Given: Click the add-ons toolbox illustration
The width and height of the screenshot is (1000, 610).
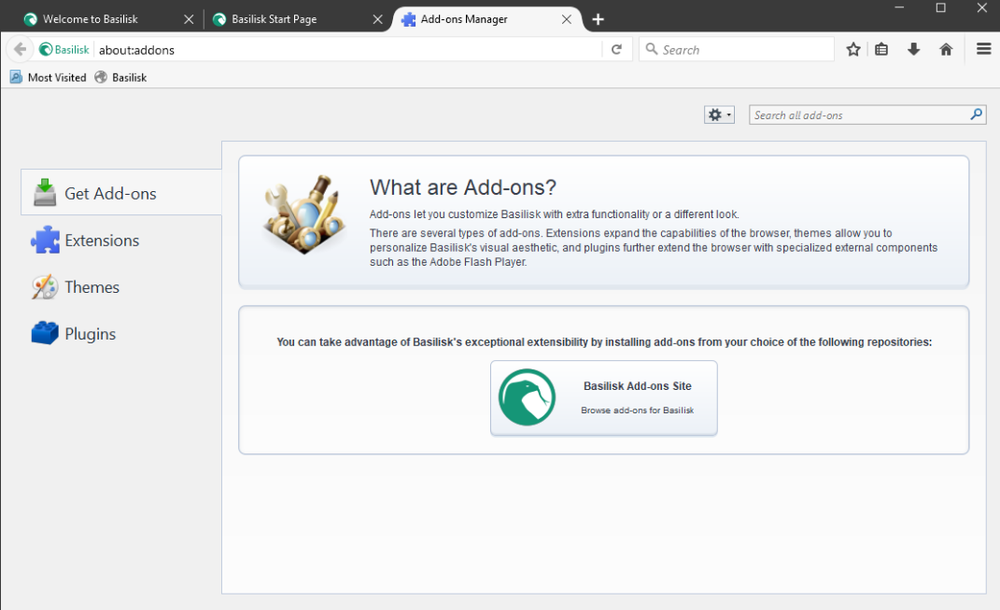Looking at the screenshot, I should (305, 214).
